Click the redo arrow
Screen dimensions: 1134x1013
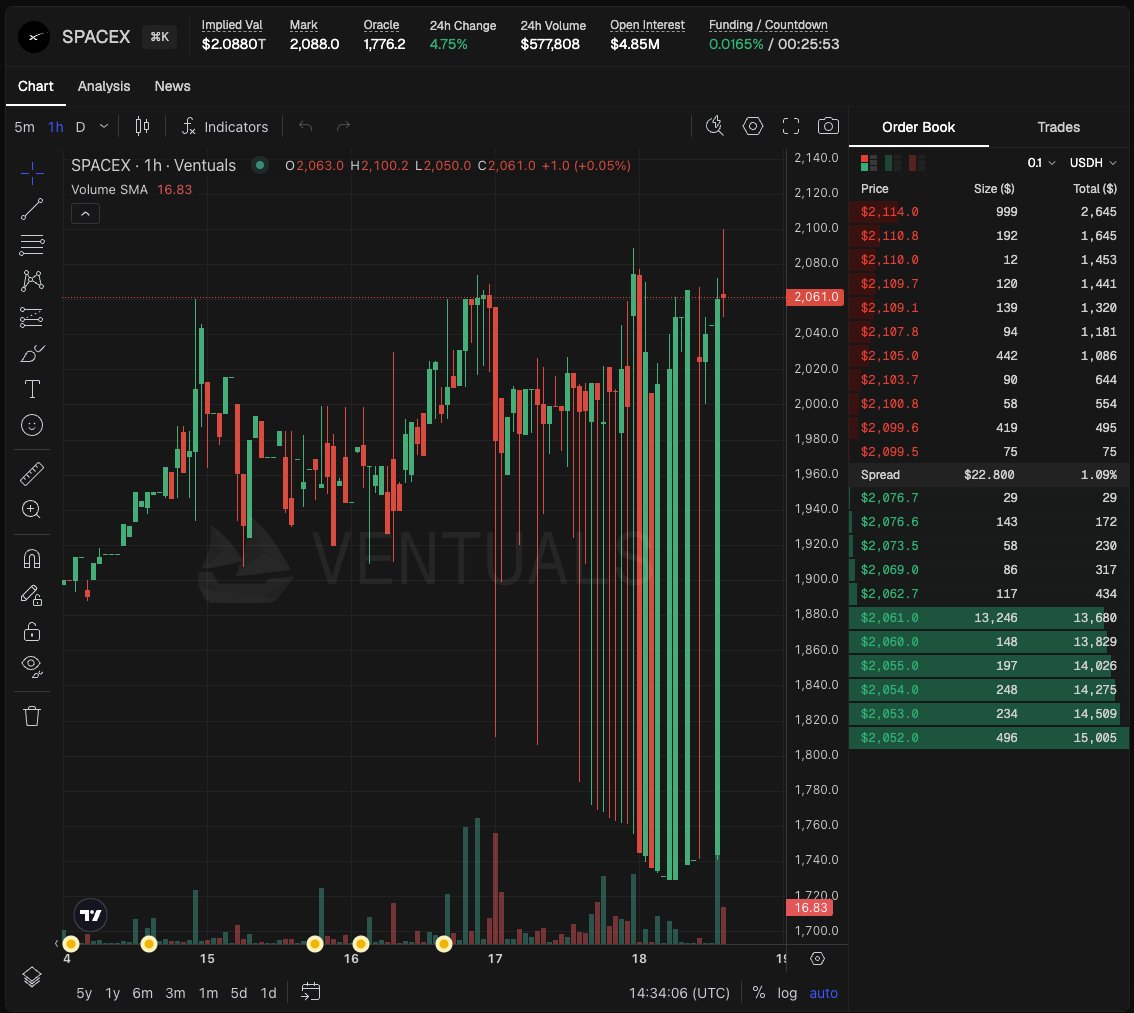pos(344,127)
